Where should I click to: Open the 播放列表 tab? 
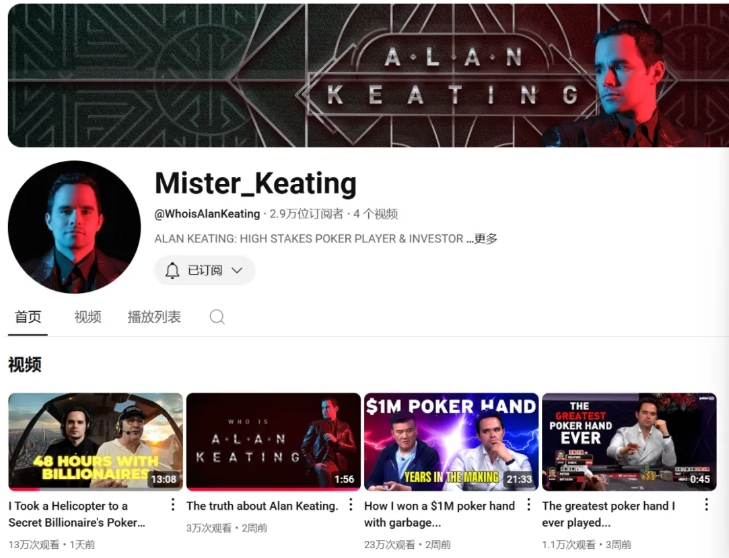tap(154, 317)
